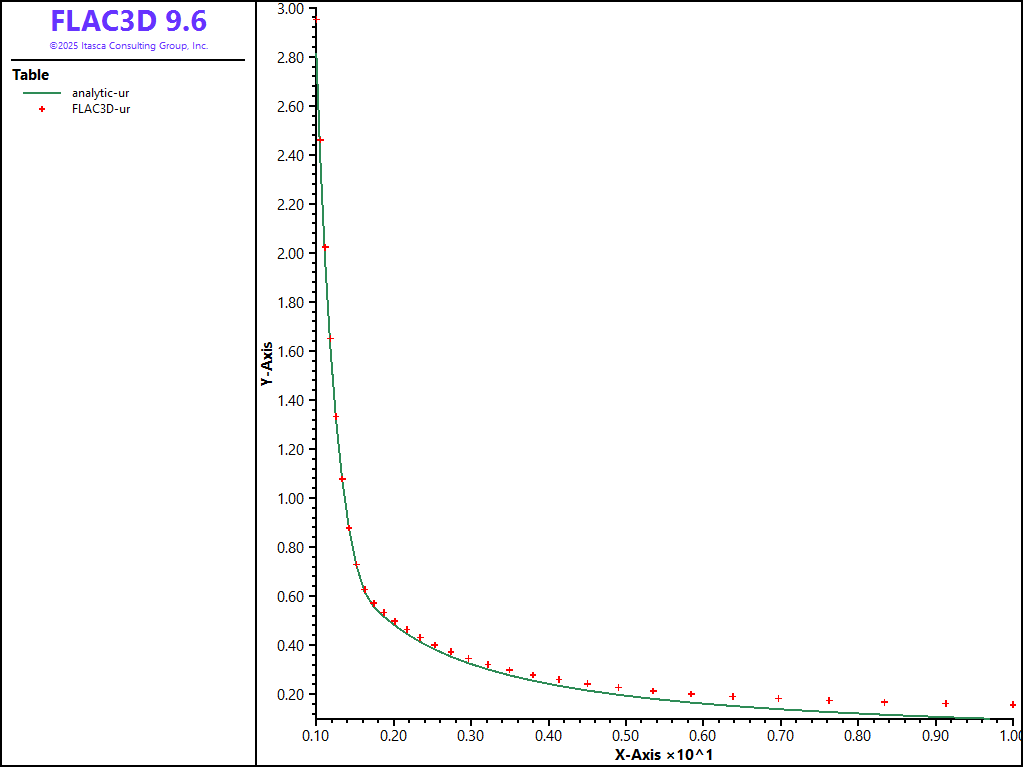Select the FLAC3D-ur legend label

coord(101,109)
